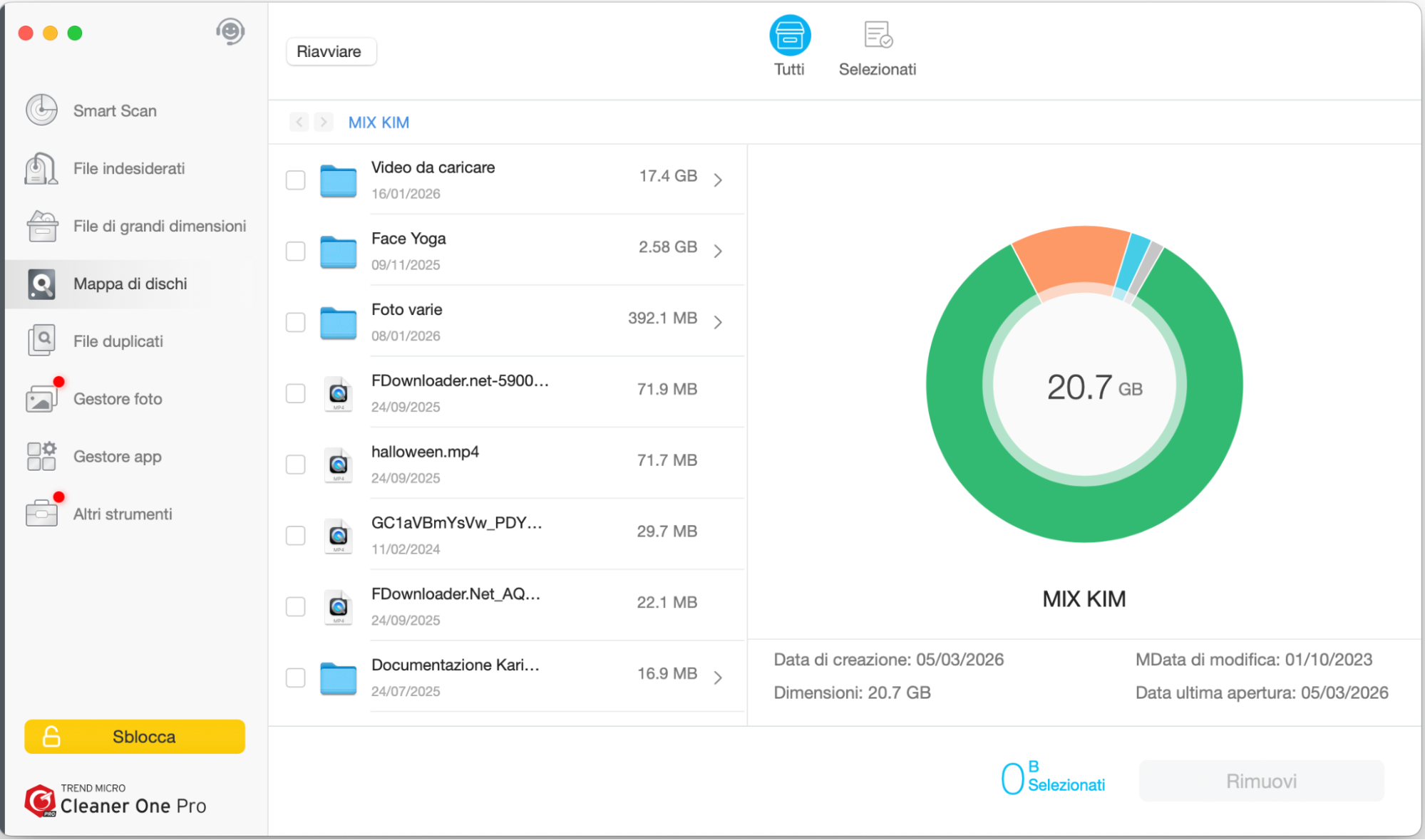Tick the Video da caricare checkbox
Screen dimensions: 1425x840
296,180
